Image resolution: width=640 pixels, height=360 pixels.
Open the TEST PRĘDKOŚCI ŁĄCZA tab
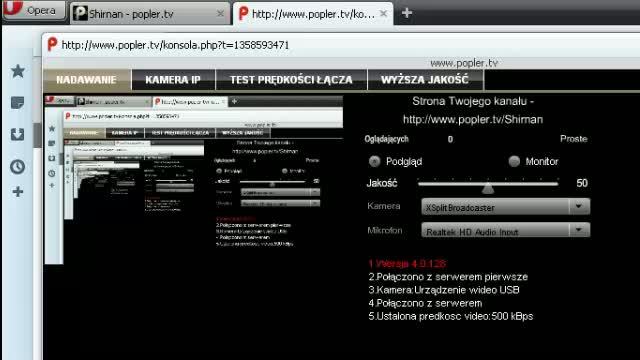point(291,80)
